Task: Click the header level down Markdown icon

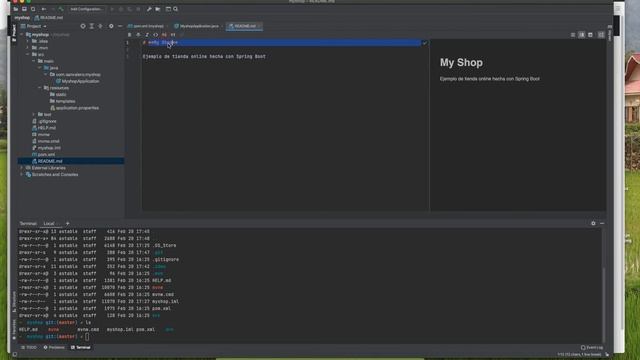Action: [173, 35]
